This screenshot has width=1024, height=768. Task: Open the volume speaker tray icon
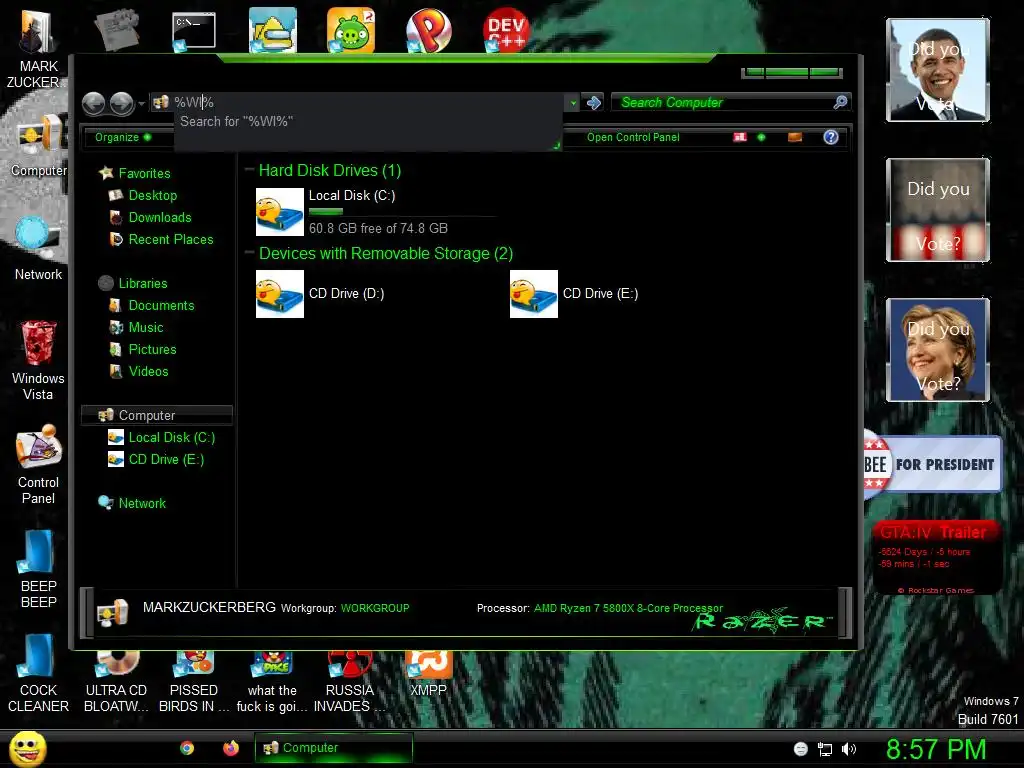click(849, 749)
